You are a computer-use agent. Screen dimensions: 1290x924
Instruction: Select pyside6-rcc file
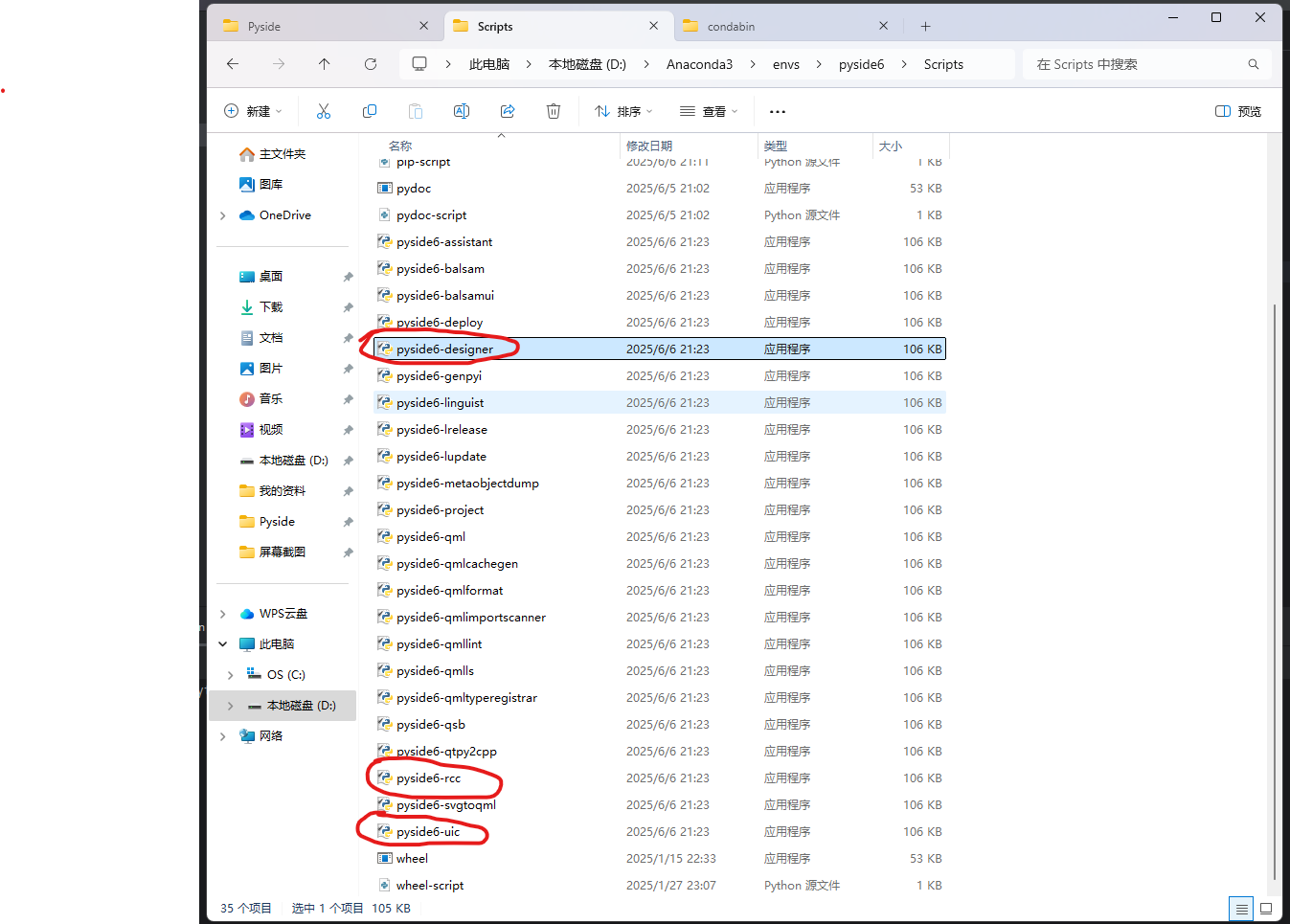(x=660, y=778)
